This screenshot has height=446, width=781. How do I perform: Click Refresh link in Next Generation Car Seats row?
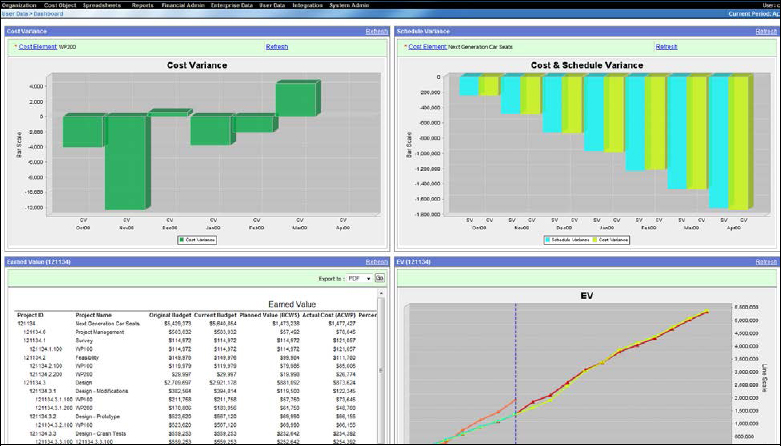click(666, 47)
